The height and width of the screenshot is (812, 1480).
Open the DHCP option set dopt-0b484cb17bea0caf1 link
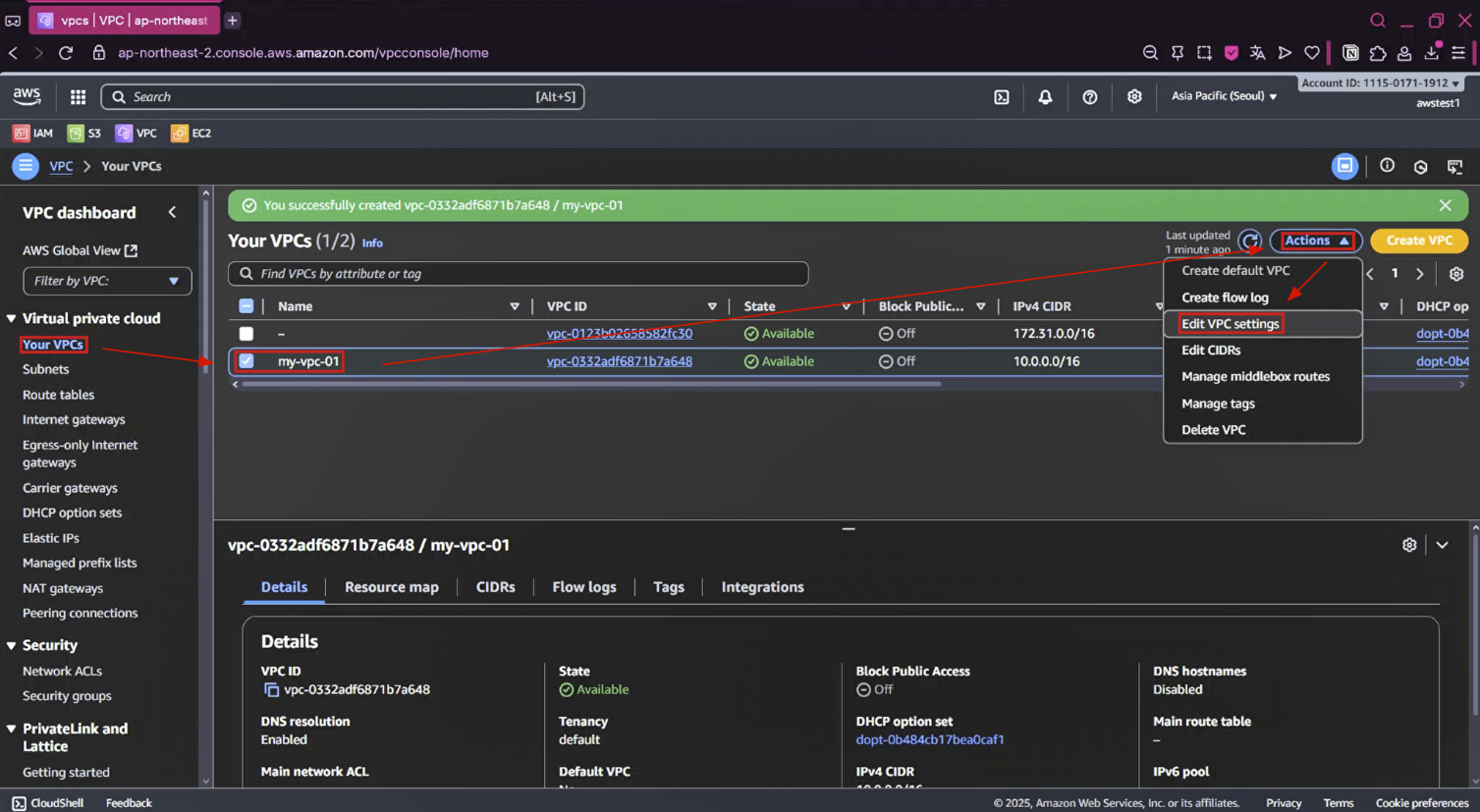[930, 740]
